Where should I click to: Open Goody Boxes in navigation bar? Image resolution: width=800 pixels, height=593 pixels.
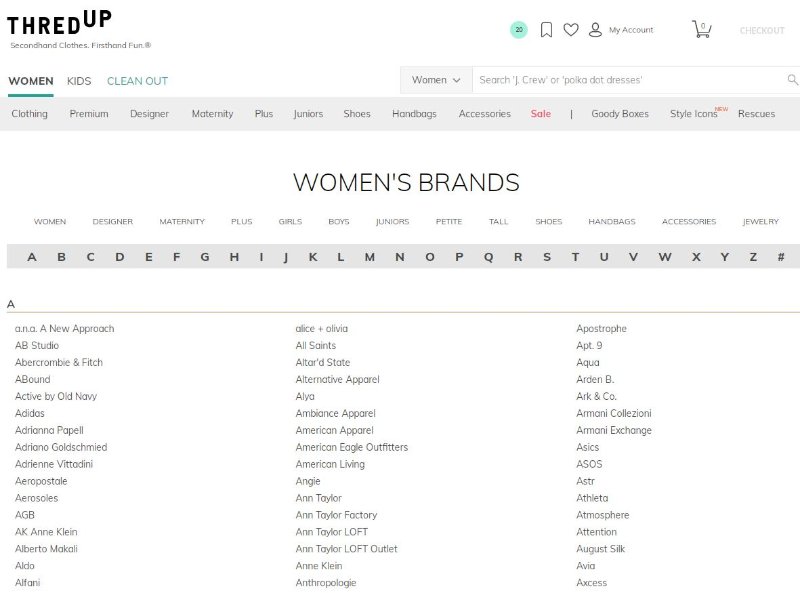click(x=620, y=114)
